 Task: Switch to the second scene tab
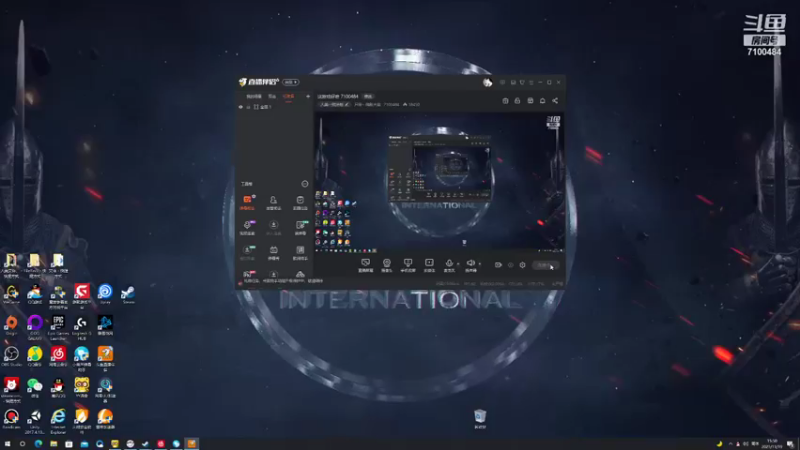pyautogui.click(x=272, y=96)
